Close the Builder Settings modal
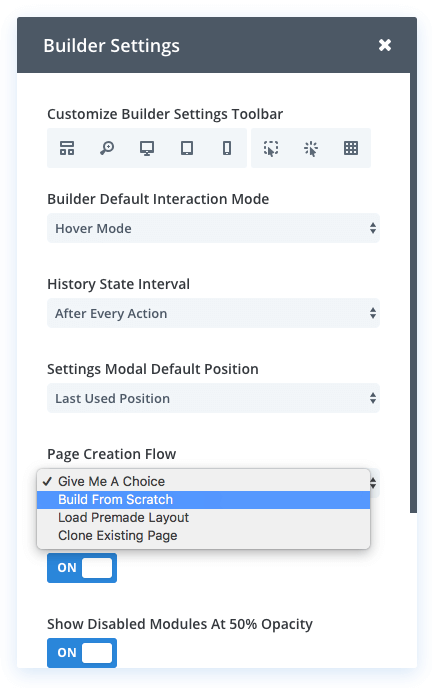 (385, 45)
